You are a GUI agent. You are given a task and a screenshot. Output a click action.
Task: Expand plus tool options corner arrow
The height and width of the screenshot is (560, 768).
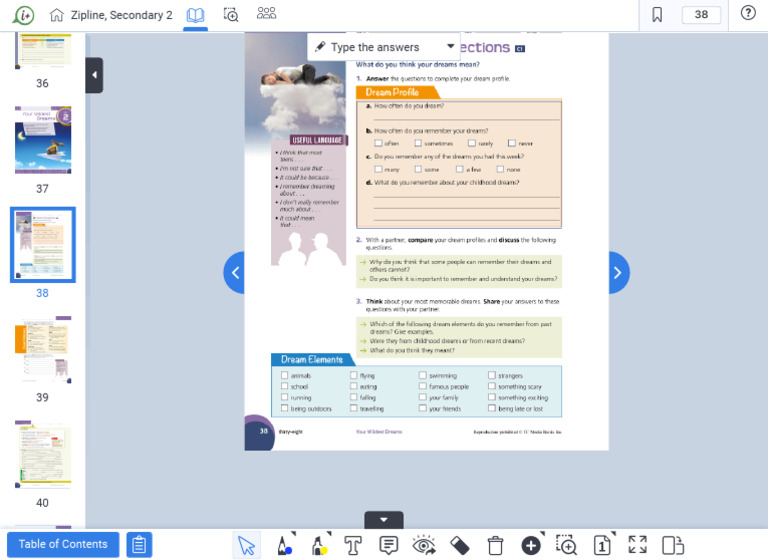coord(542,534)
